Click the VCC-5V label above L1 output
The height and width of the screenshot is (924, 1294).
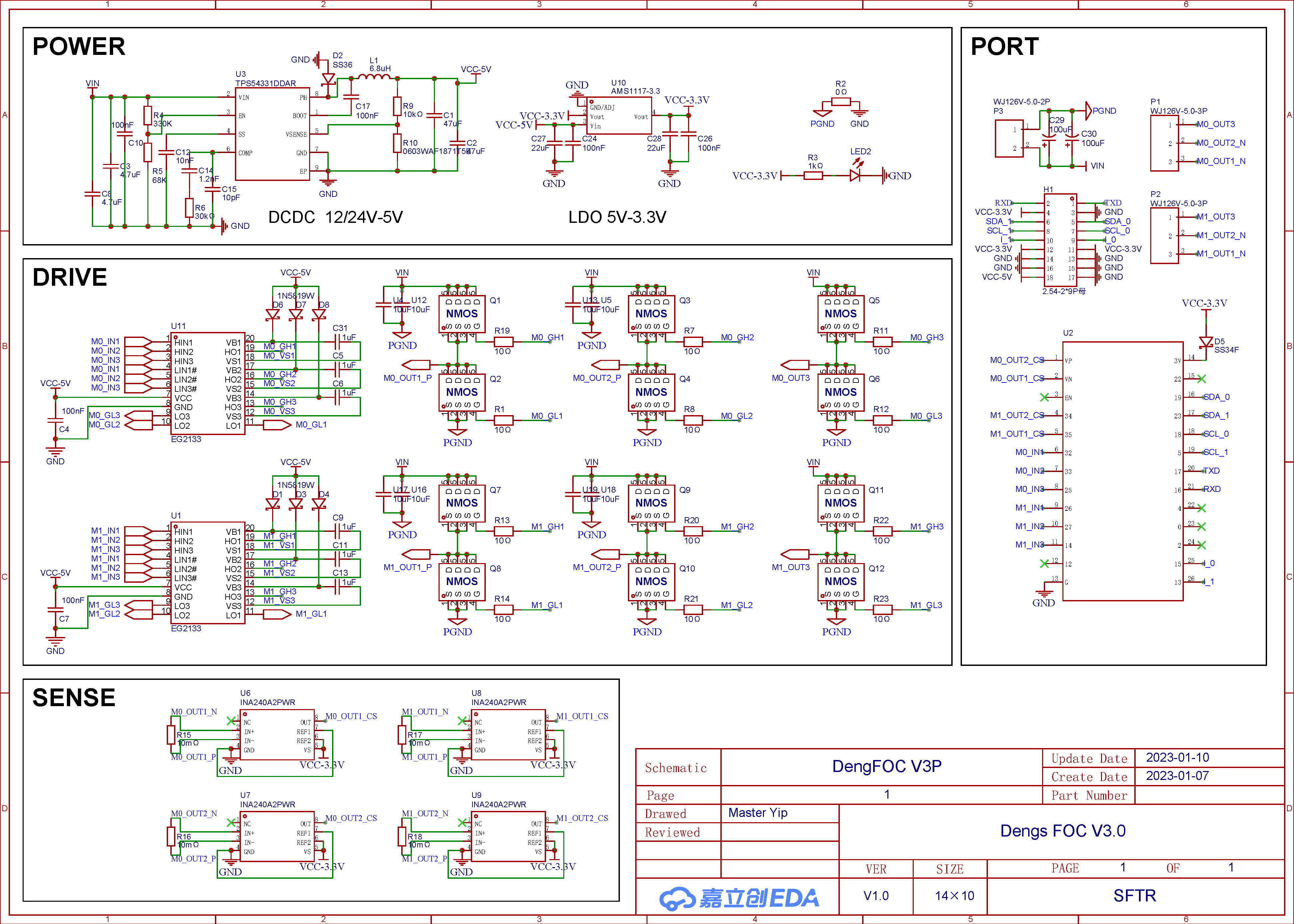(476, 70)
